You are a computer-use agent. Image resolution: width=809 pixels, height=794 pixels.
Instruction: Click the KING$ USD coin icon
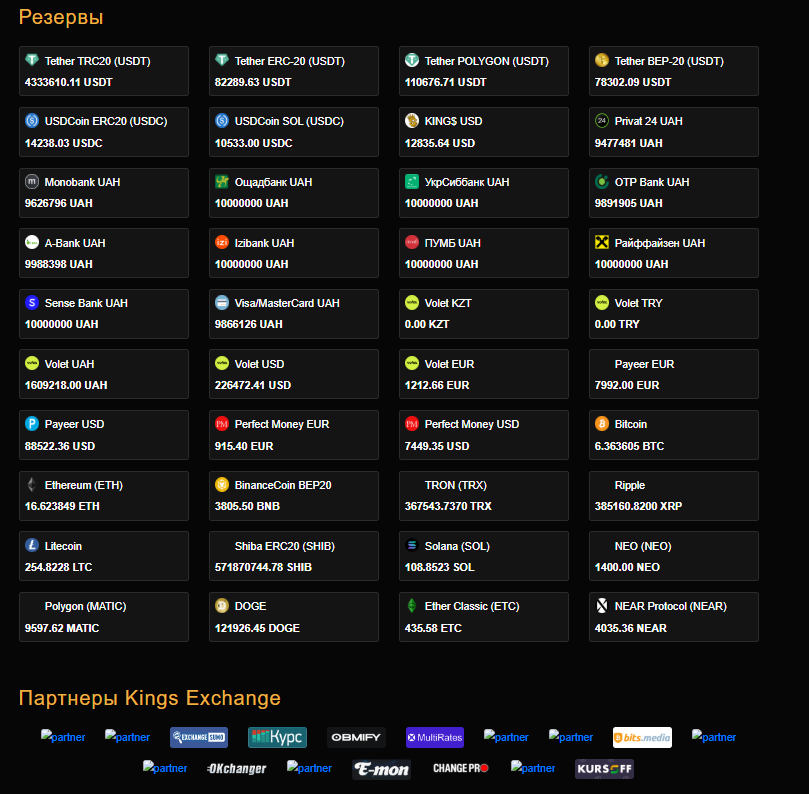point(412,120)
